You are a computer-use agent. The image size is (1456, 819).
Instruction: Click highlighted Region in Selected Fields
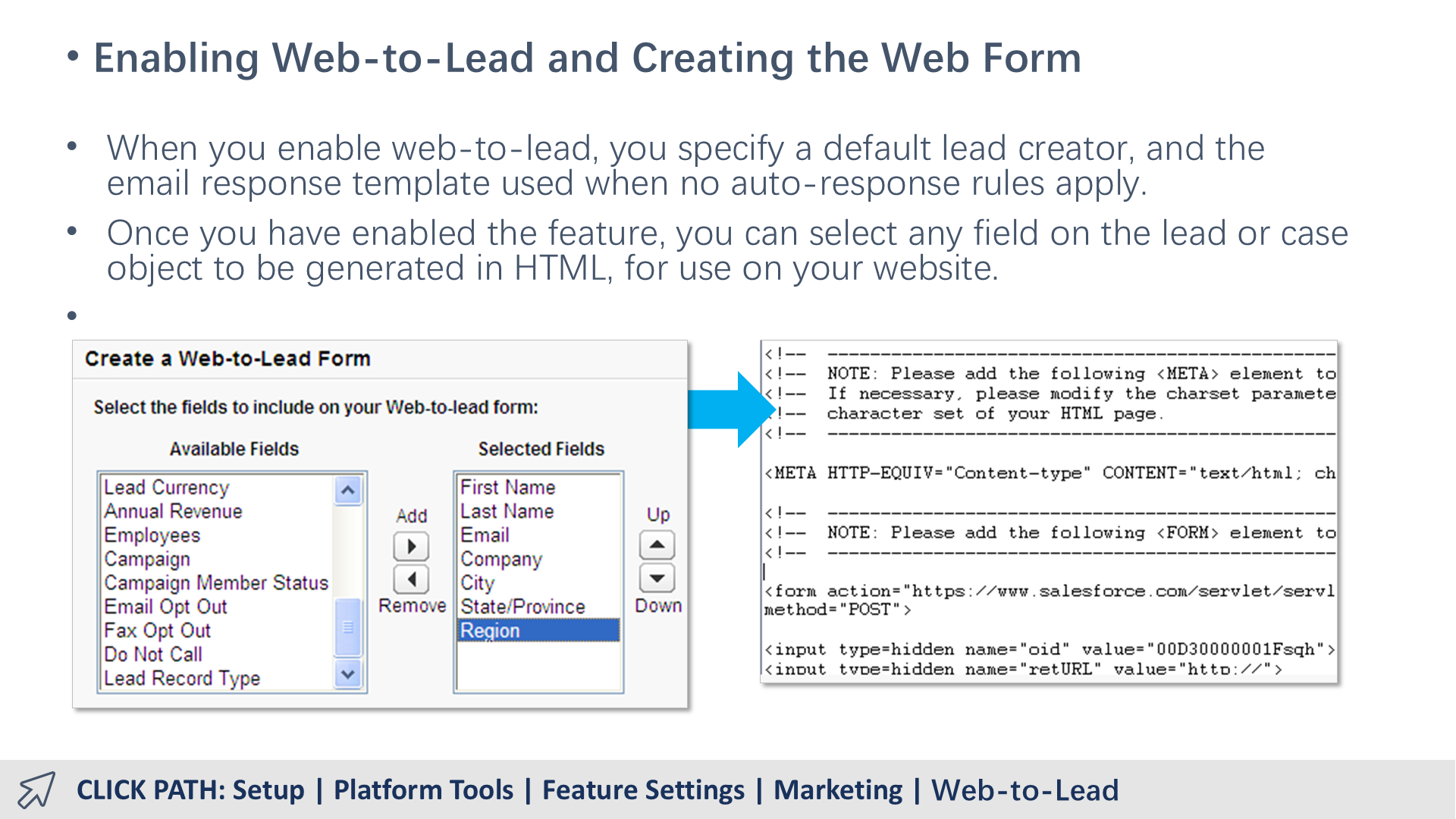pos(538,631)
